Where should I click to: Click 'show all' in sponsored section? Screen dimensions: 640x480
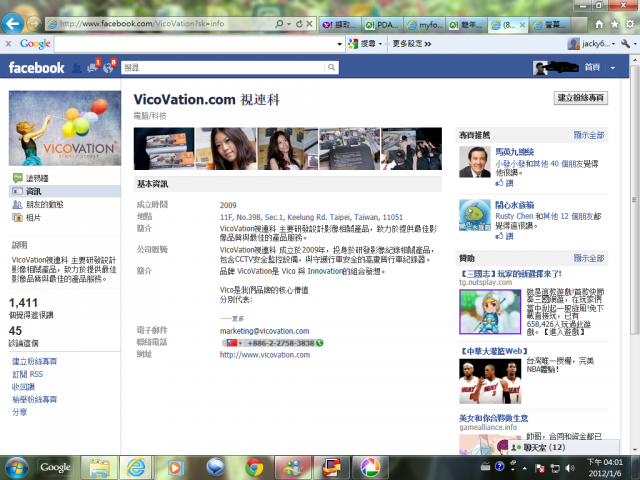click(x=589, y=258)
